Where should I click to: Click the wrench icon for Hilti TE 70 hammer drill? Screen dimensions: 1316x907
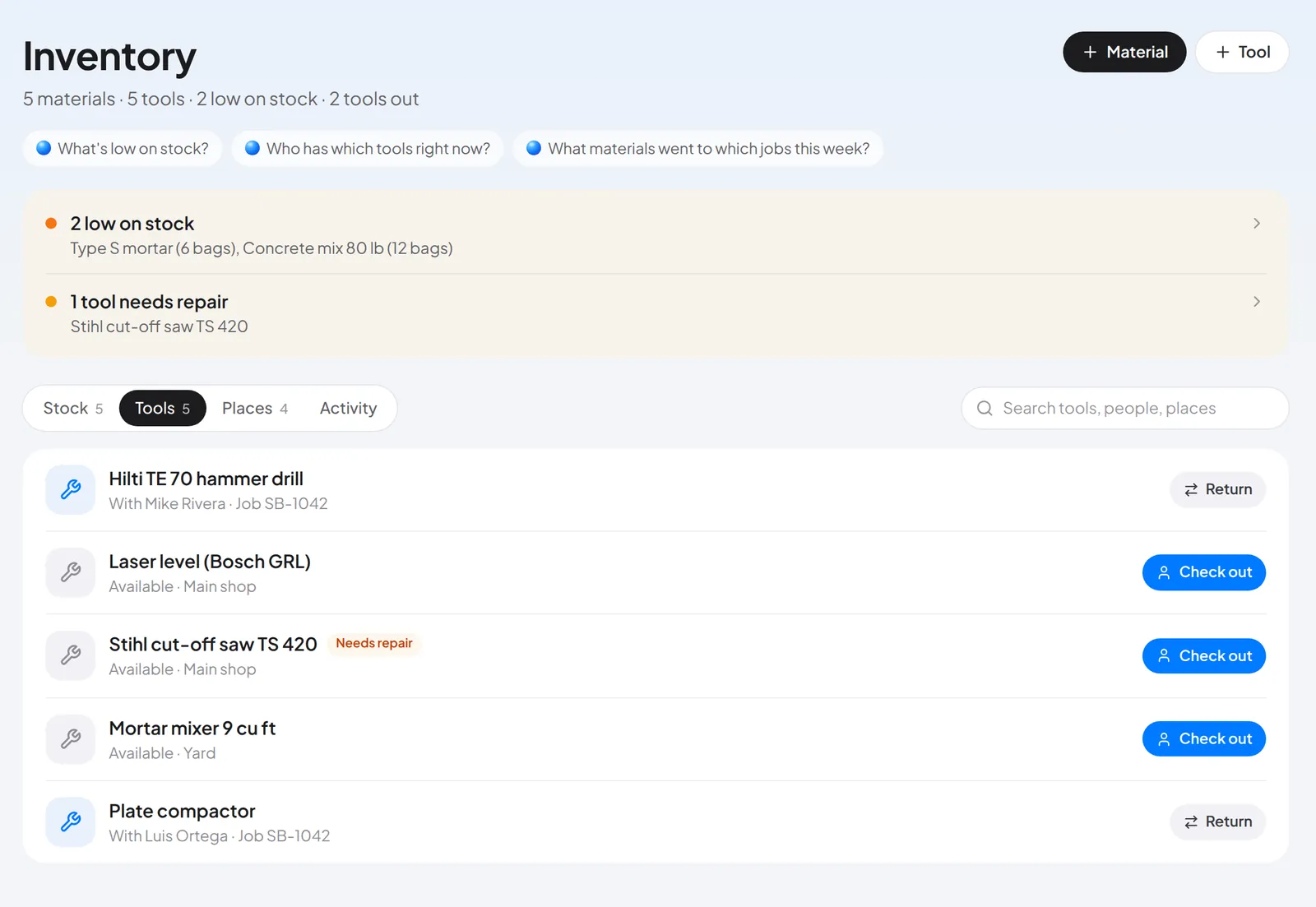71,490
